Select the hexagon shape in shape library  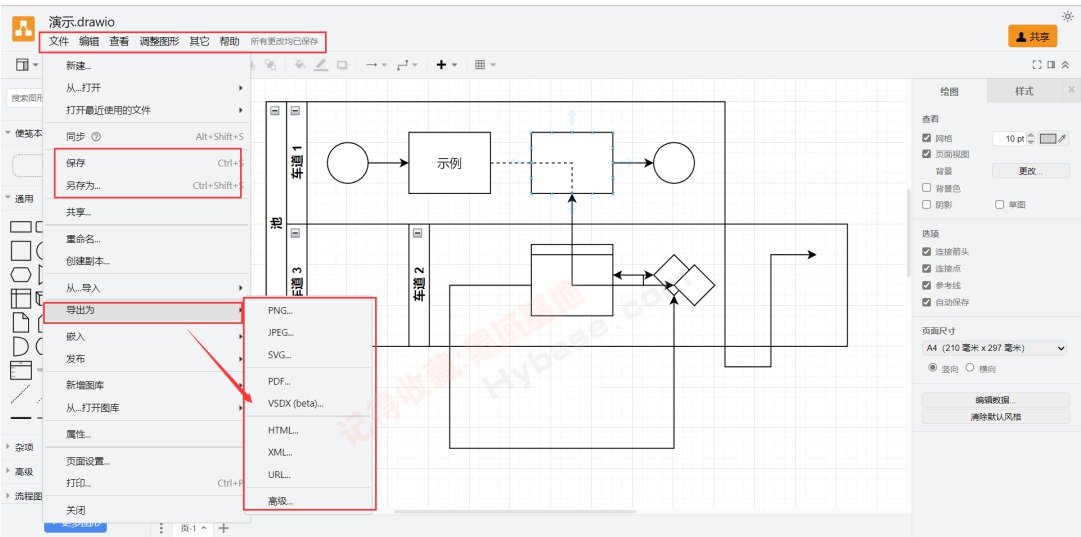21,275
